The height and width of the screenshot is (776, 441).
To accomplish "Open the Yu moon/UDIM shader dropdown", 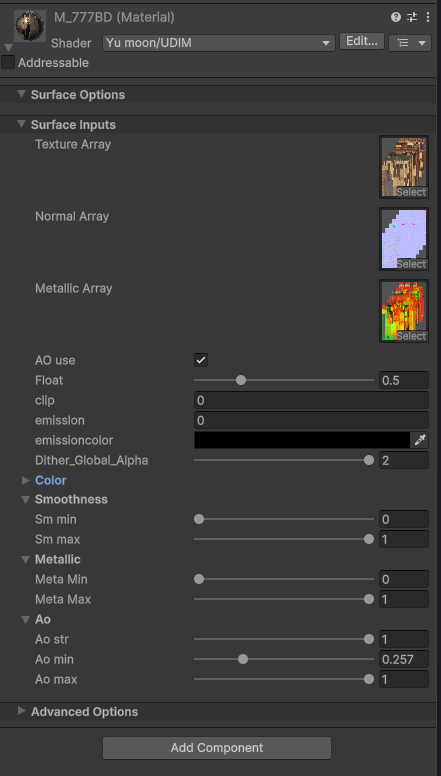I will [x=219, y=43].
